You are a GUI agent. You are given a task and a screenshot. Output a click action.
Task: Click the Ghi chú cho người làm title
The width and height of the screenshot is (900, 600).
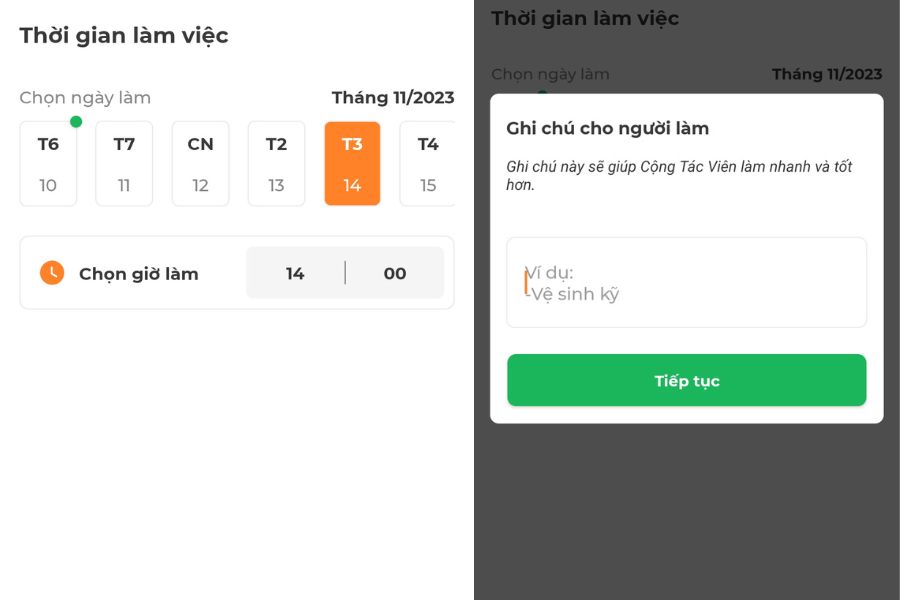coord(608,128)
